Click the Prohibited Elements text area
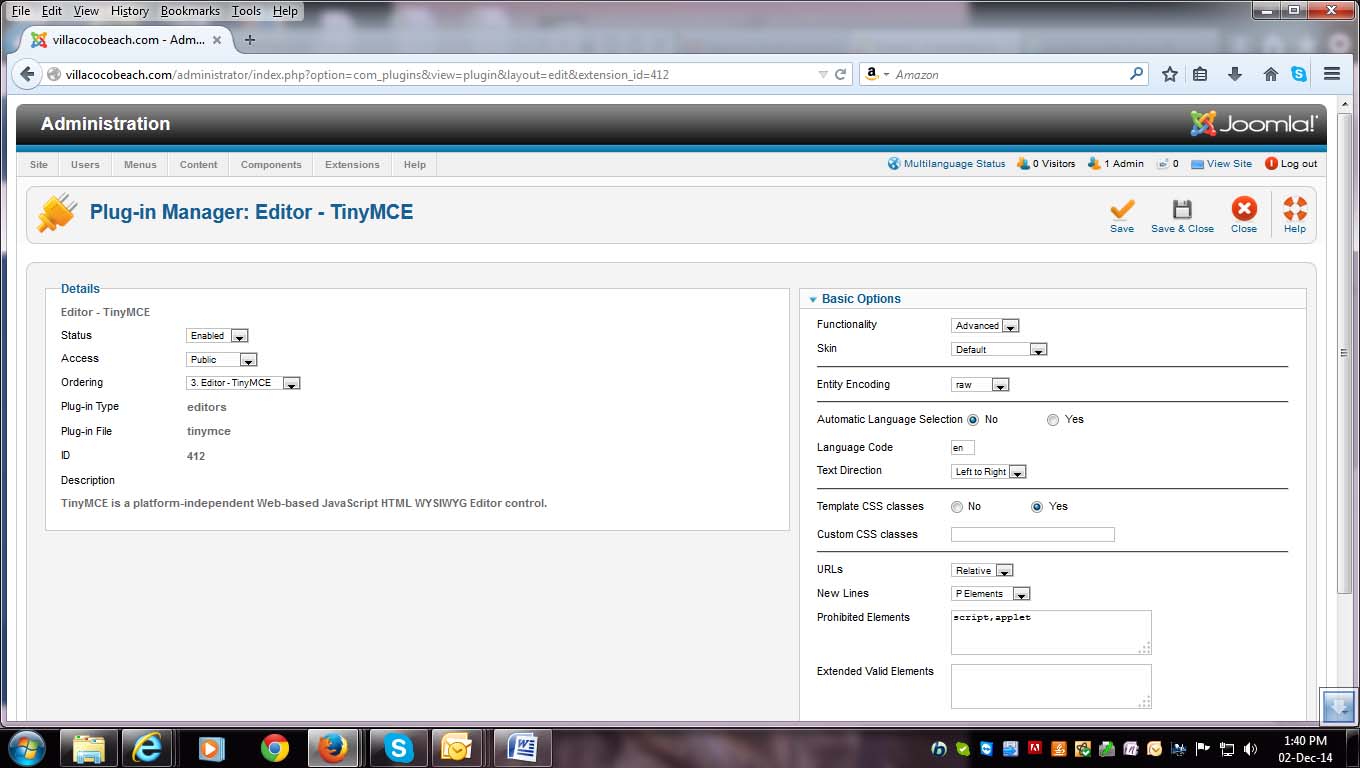Screen dimensions: 1360x768 [x=1051, y=633]
